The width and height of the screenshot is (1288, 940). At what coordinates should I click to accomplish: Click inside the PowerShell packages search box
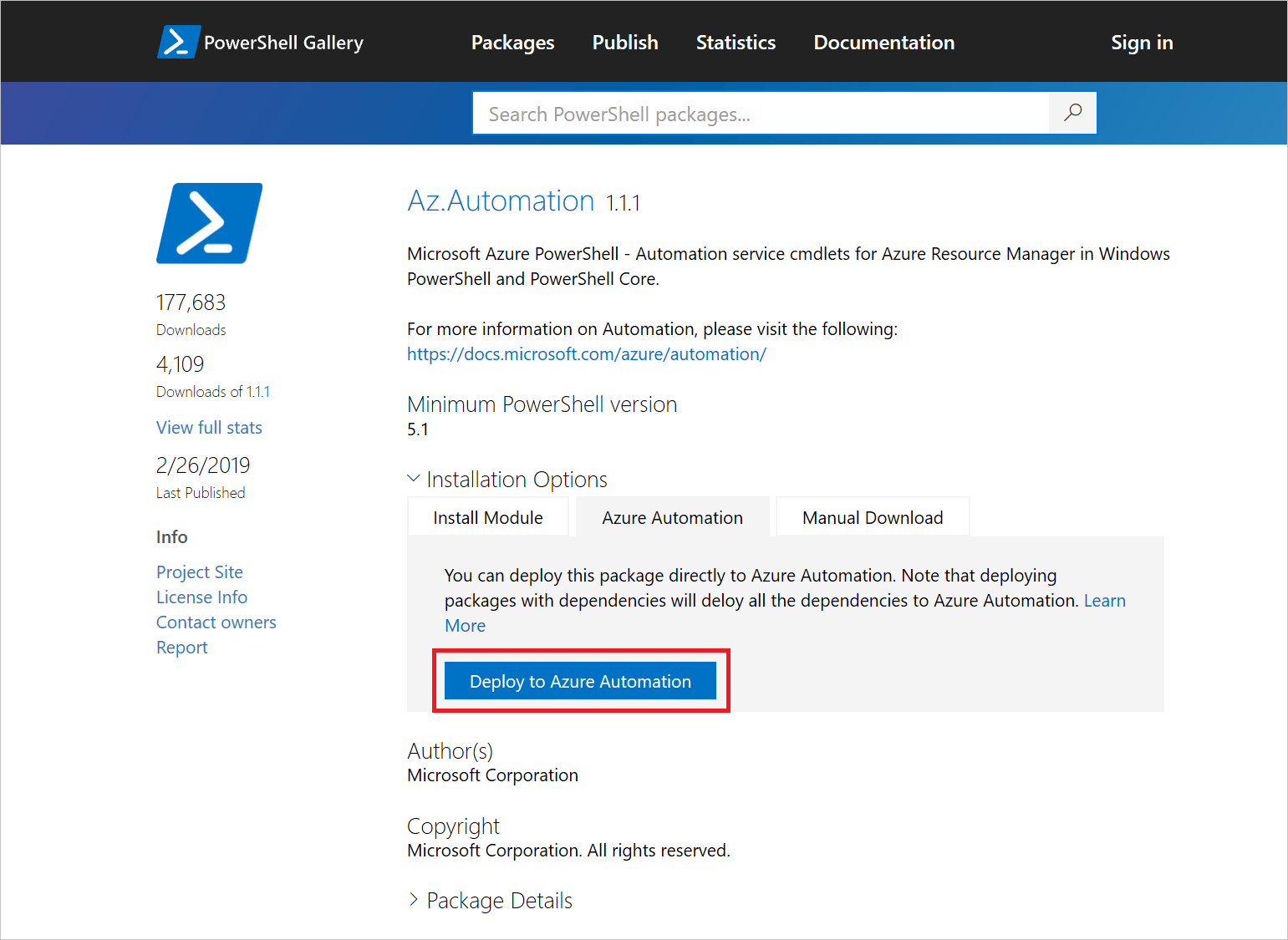pos(752,113)
